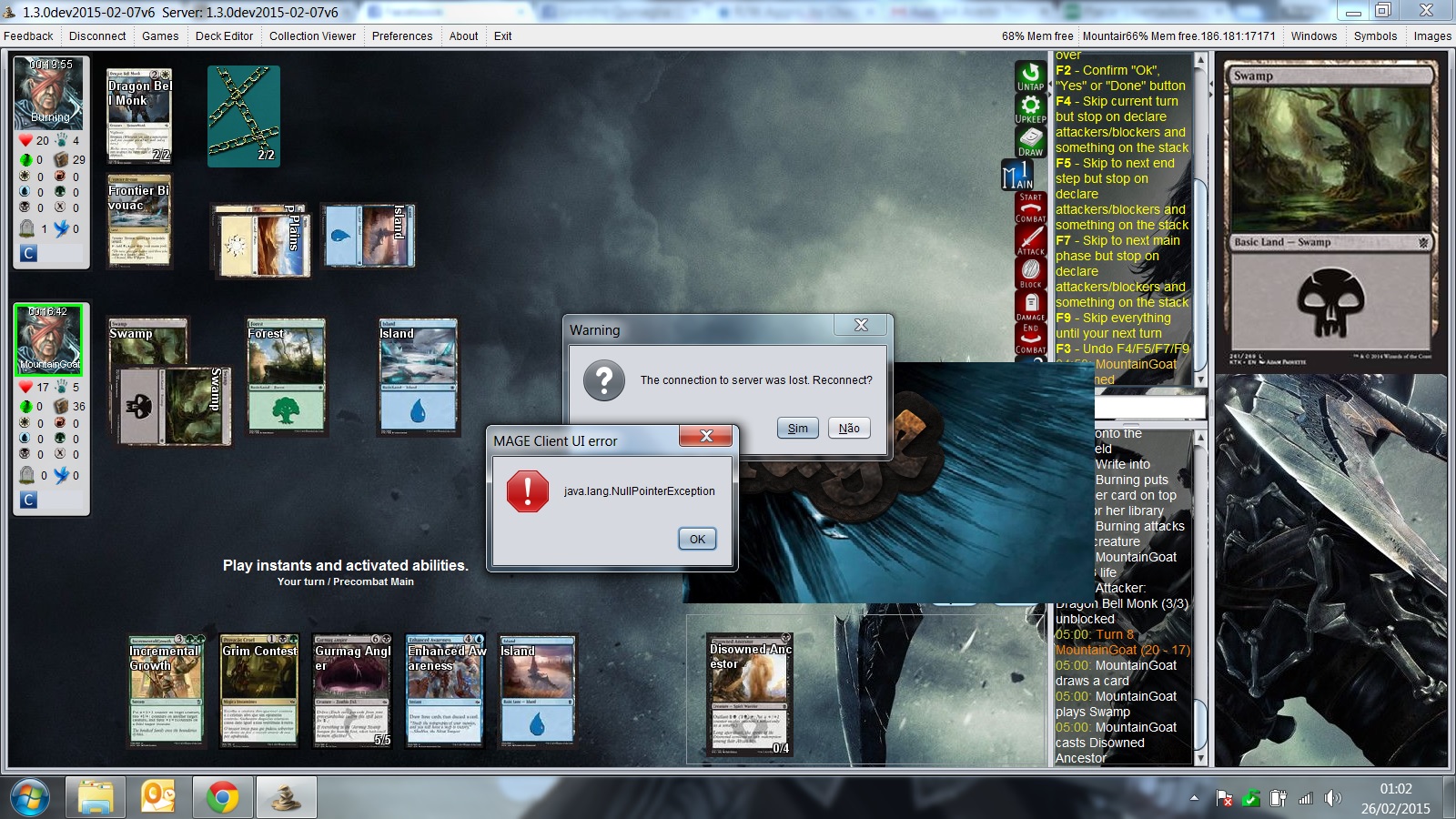Close the Warning dialog with X
1456x819 pixels.
[x=861, y=325]
